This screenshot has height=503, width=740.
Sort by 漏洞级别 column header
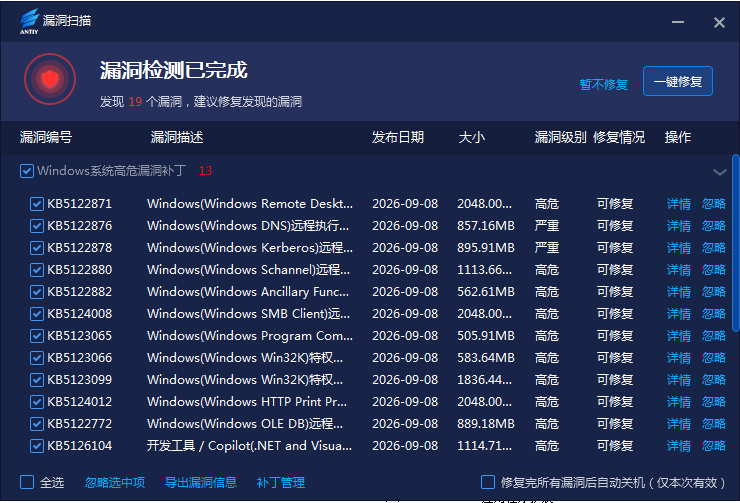[560, 137]
